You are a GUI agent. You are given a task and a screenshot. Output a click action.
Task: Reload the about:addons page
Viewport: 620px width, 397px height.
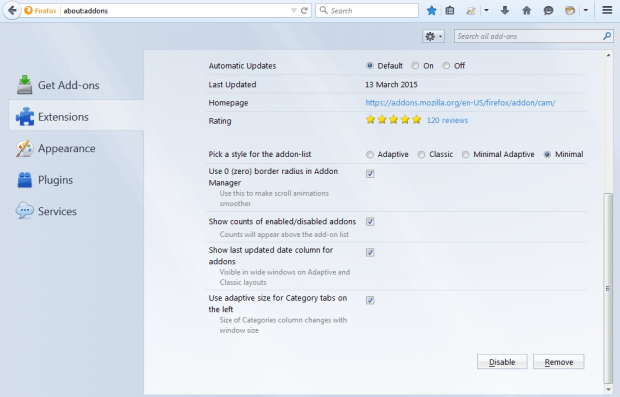tap(304, 11)
